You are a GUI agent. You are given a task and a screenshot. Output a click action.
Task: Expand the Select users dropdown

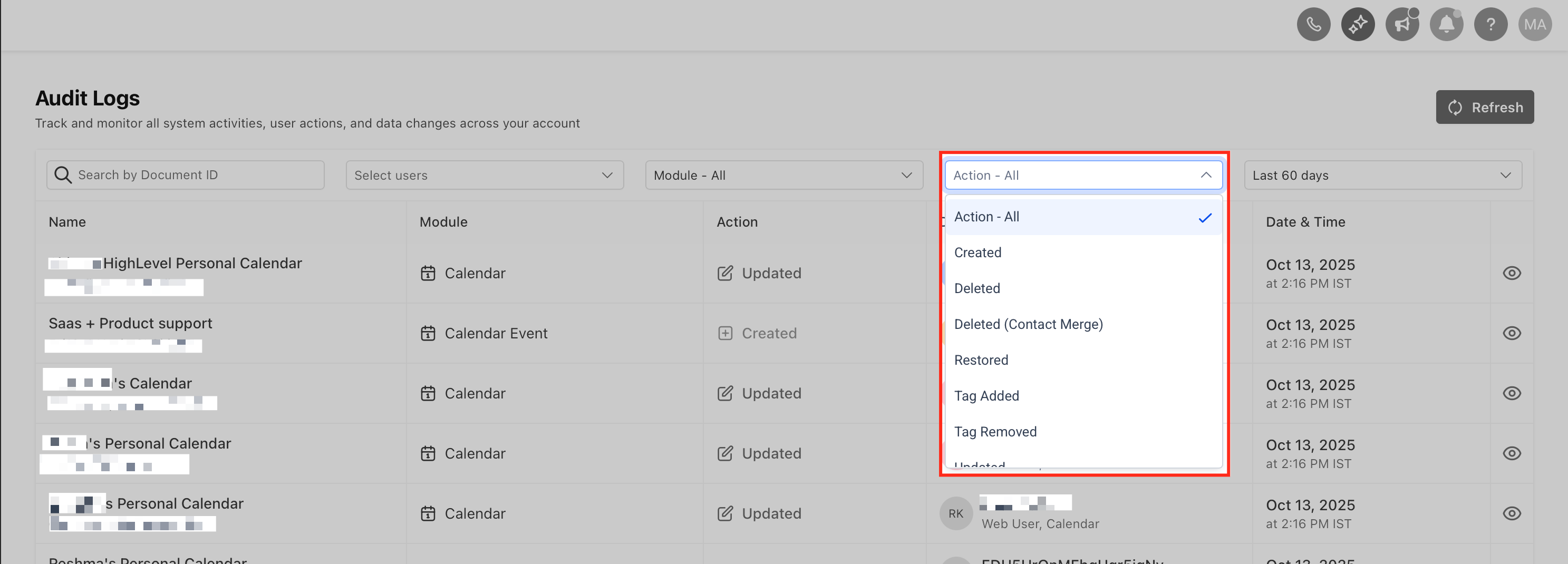(x=485, y=175)
